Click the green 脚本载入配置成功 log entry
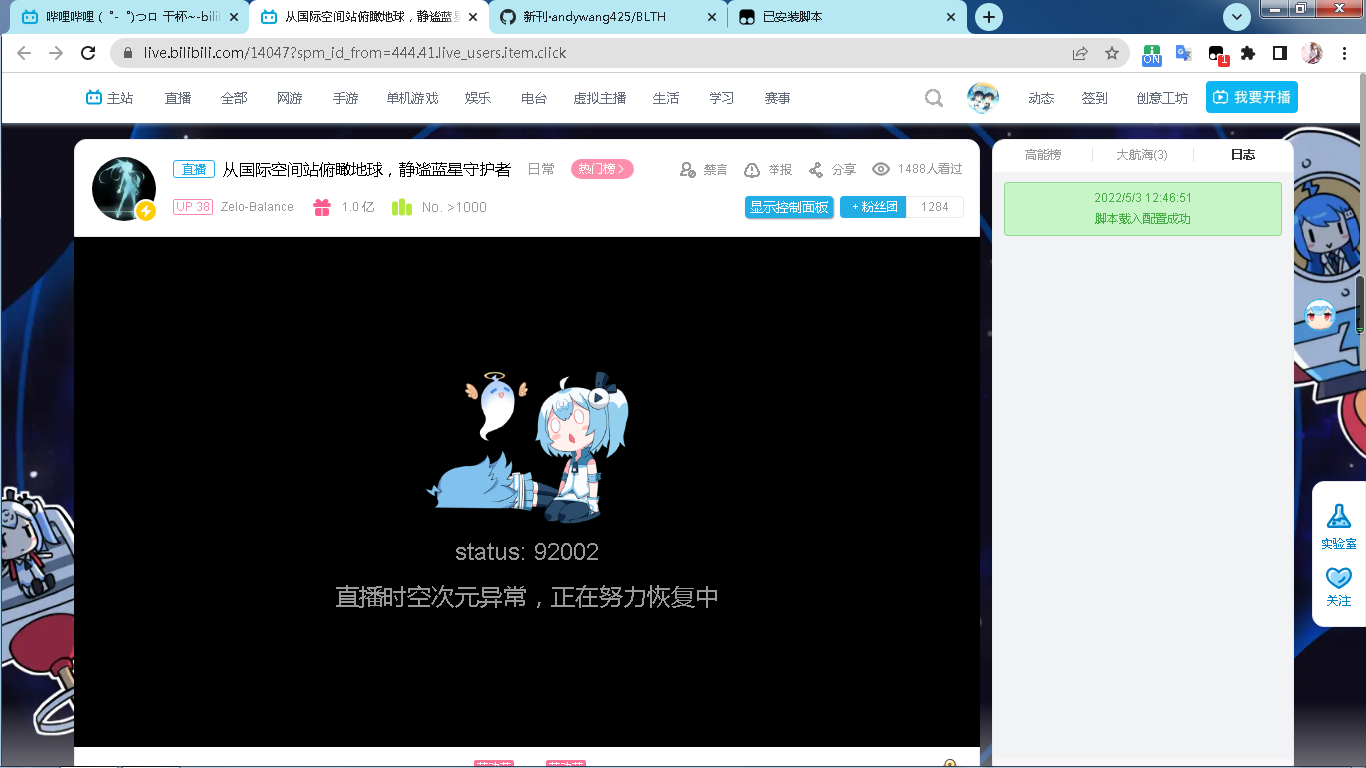 tap(1142, 209)
